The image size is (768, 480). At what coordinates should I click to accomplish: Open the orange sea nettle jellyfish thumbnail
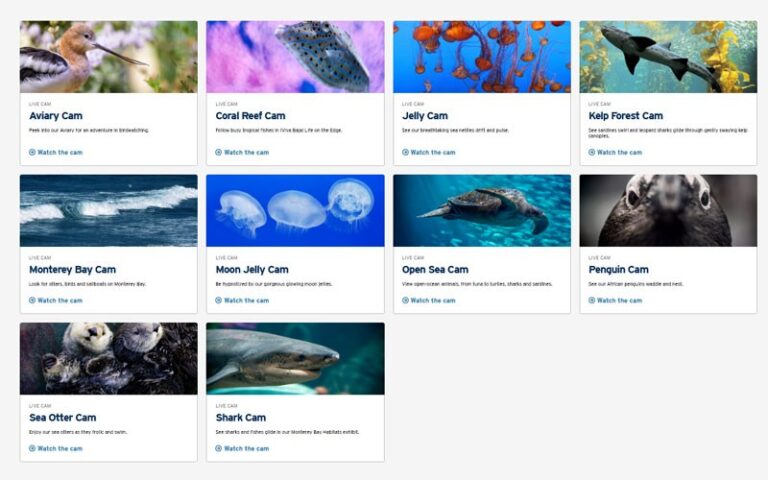(482, 57)
